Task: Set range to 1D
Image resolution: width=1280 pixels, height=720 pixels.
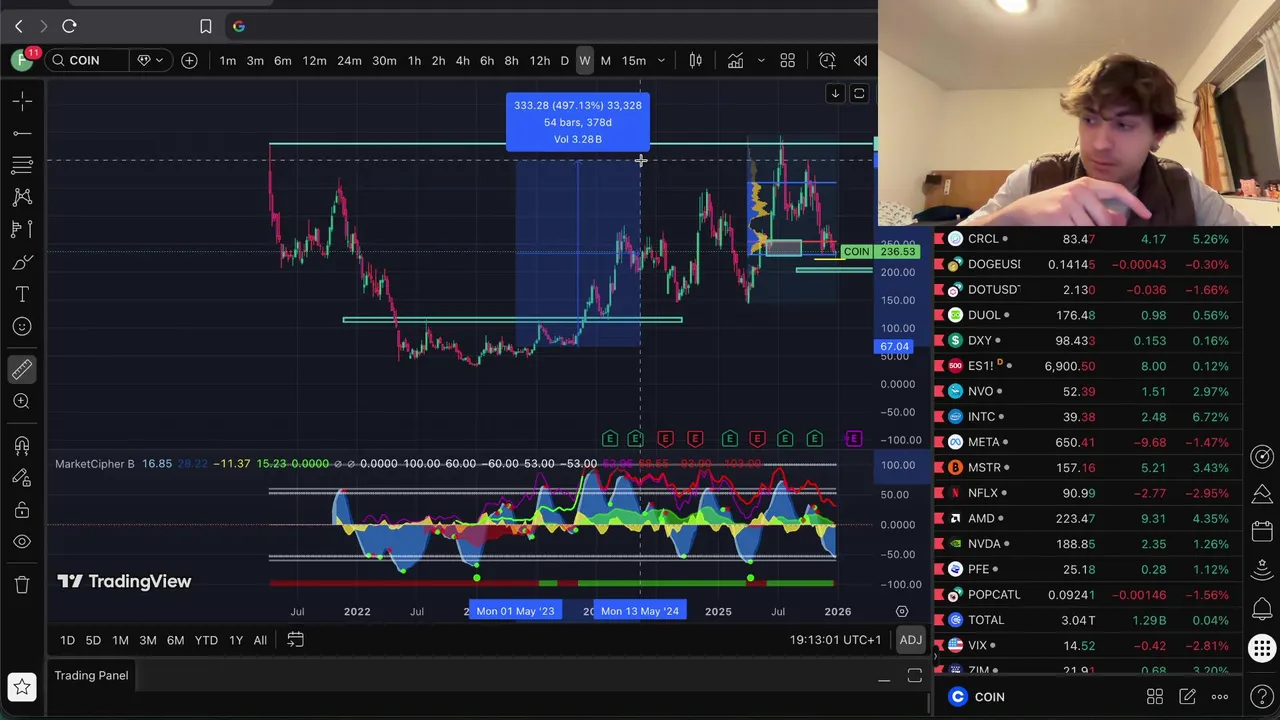Action: pyautogui.click(x=67, y=640)
